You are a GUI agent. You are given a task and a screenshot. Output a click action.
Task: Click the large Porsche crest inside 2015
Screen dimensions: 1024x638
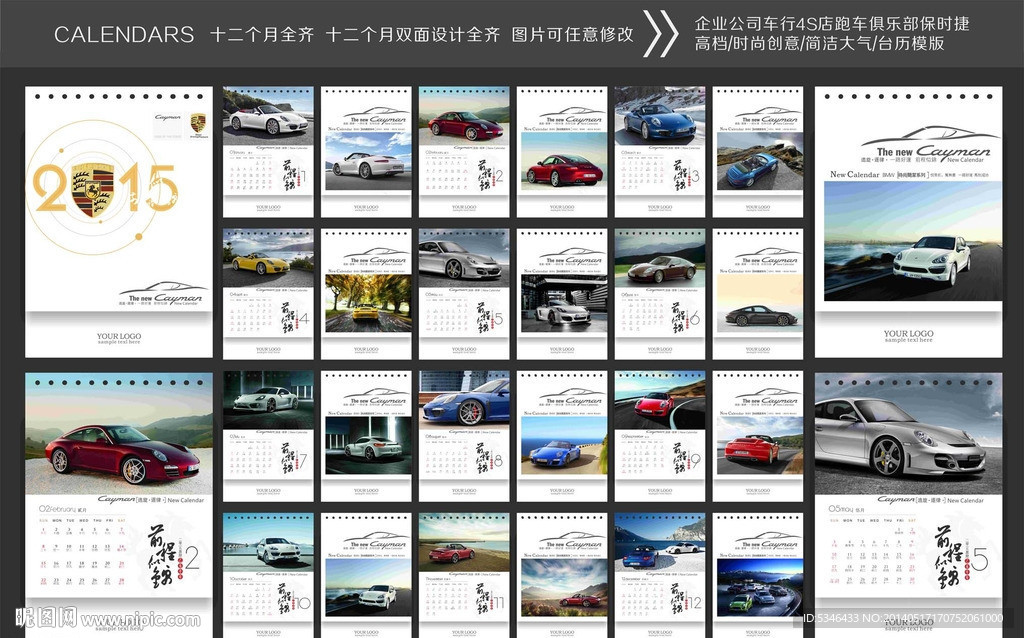click(x=92, y=191)
